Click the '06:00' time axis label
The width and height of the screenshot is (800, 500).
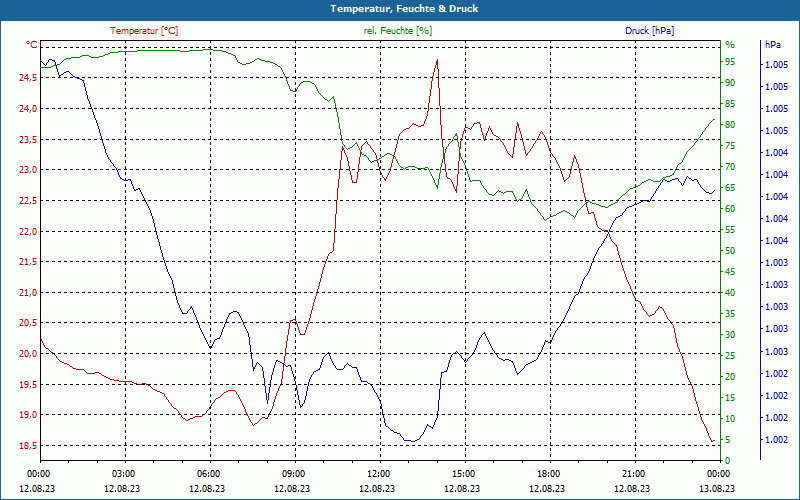point(209,473)
